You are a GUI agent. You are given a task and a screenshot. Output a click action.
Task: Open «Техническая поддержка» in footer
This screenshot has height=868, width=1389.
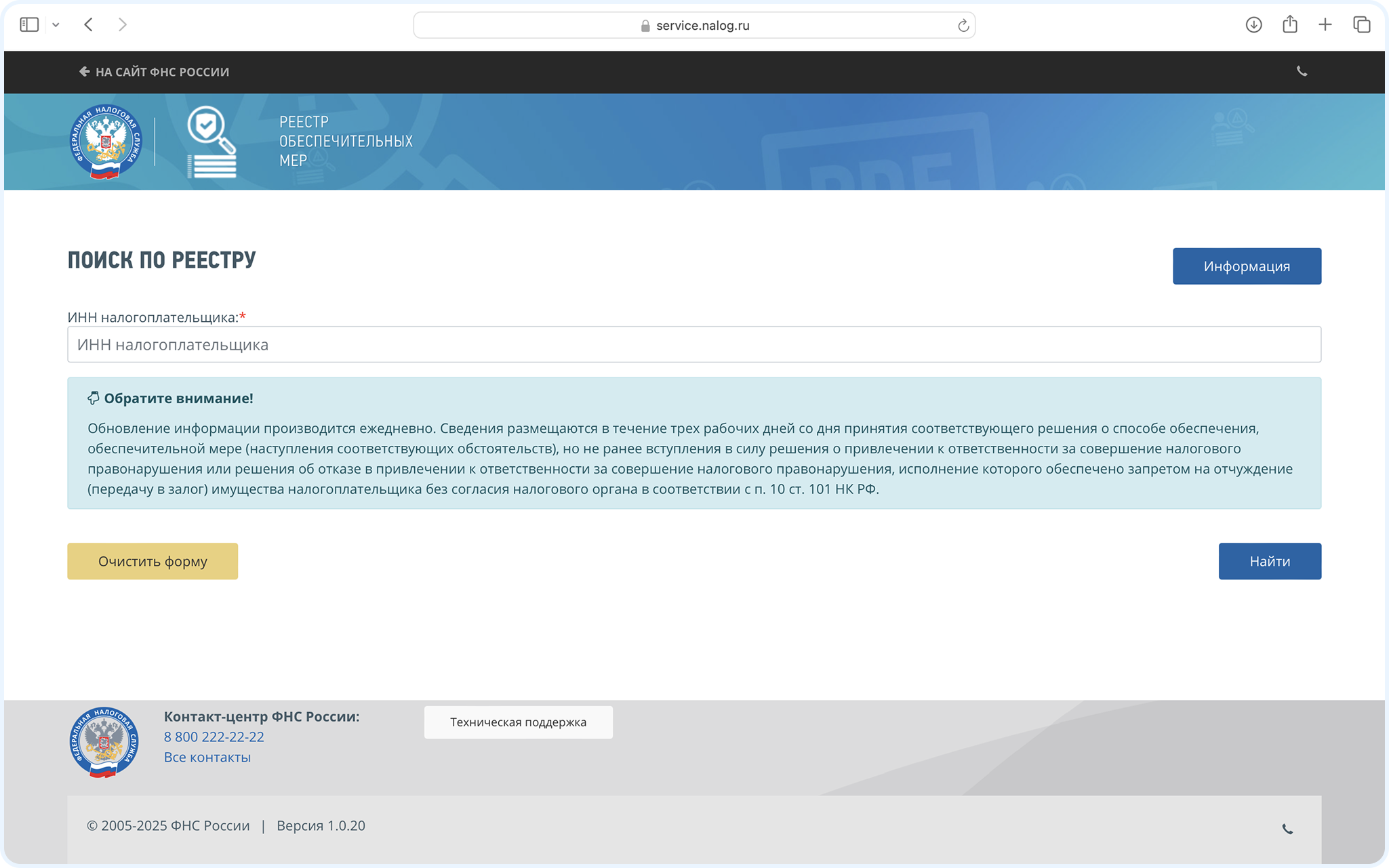coord(518,722)
